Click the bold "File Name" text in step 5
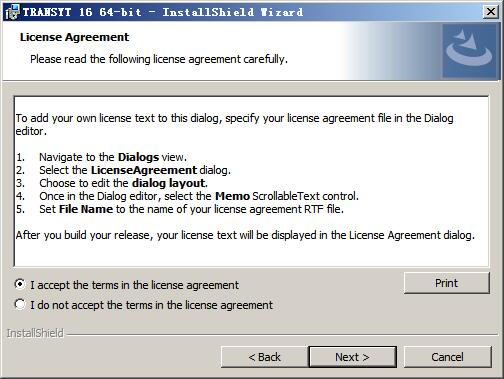Screen dimensions: 504x379 pyautogui.click(x=86, y=209)
